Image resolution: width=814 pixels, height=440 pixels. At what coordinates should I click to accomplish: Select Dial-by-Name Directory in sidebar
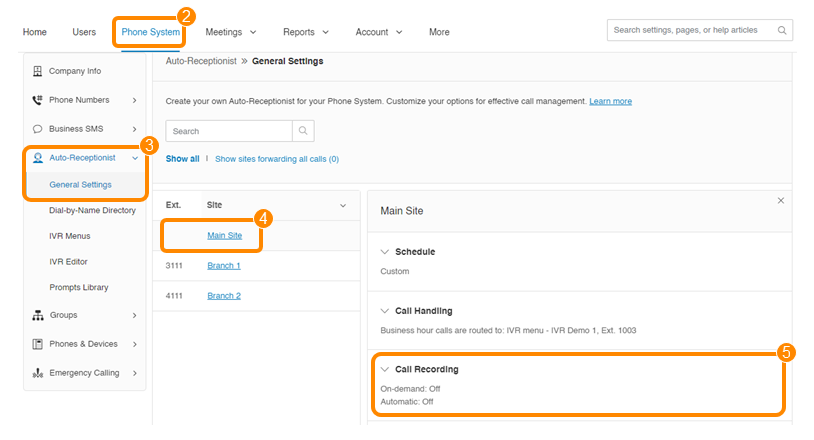[x=92, y=210]
